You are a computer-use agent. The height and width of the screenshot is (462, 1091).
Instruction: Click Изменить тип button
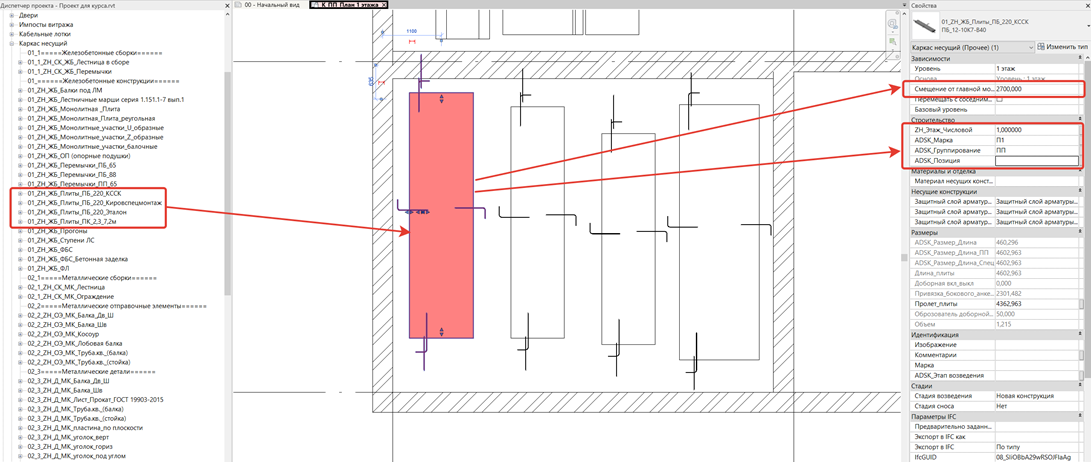point(1062,47)
